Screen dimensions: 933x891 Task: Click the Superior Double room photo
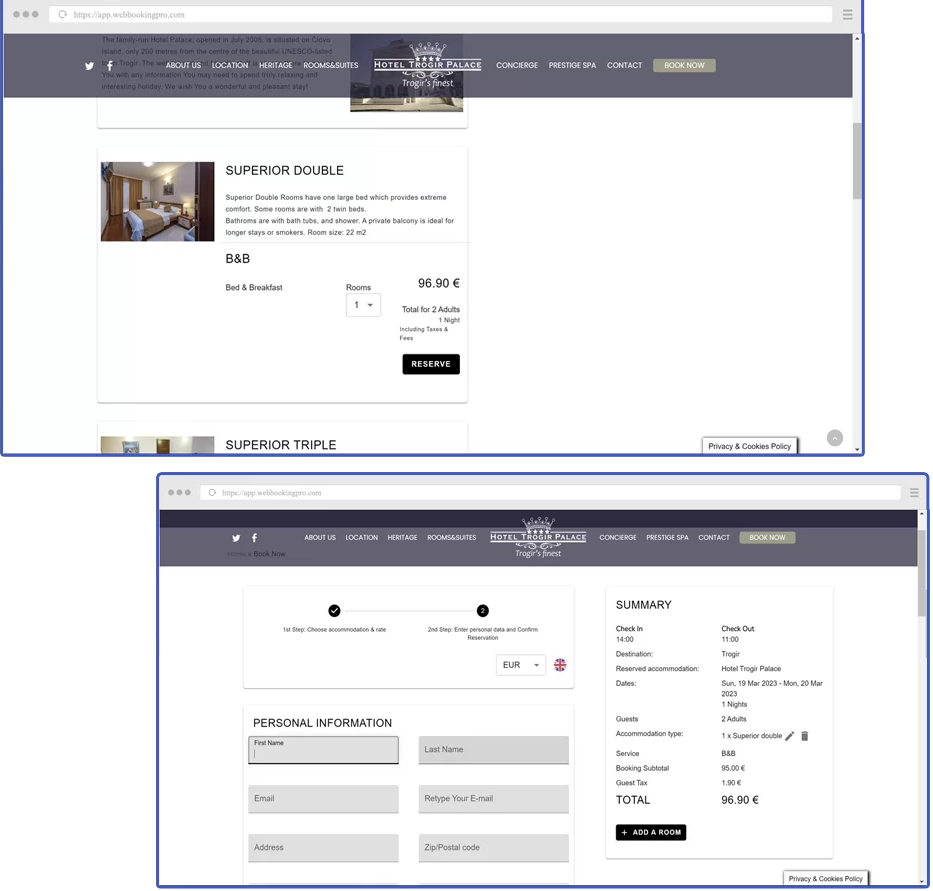pyautogui.click(x=157, y=201)
